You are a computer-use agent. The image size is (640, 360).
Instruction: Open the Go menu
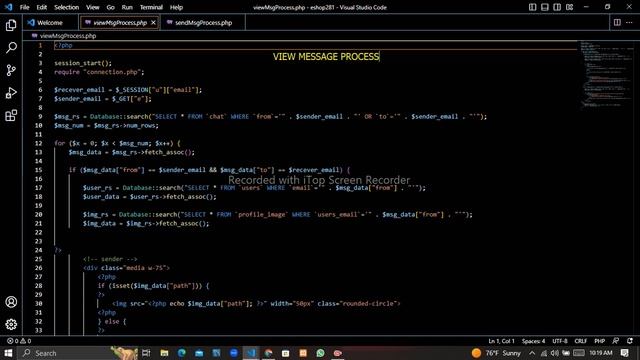pyautogui.click(x=111, y=7)
